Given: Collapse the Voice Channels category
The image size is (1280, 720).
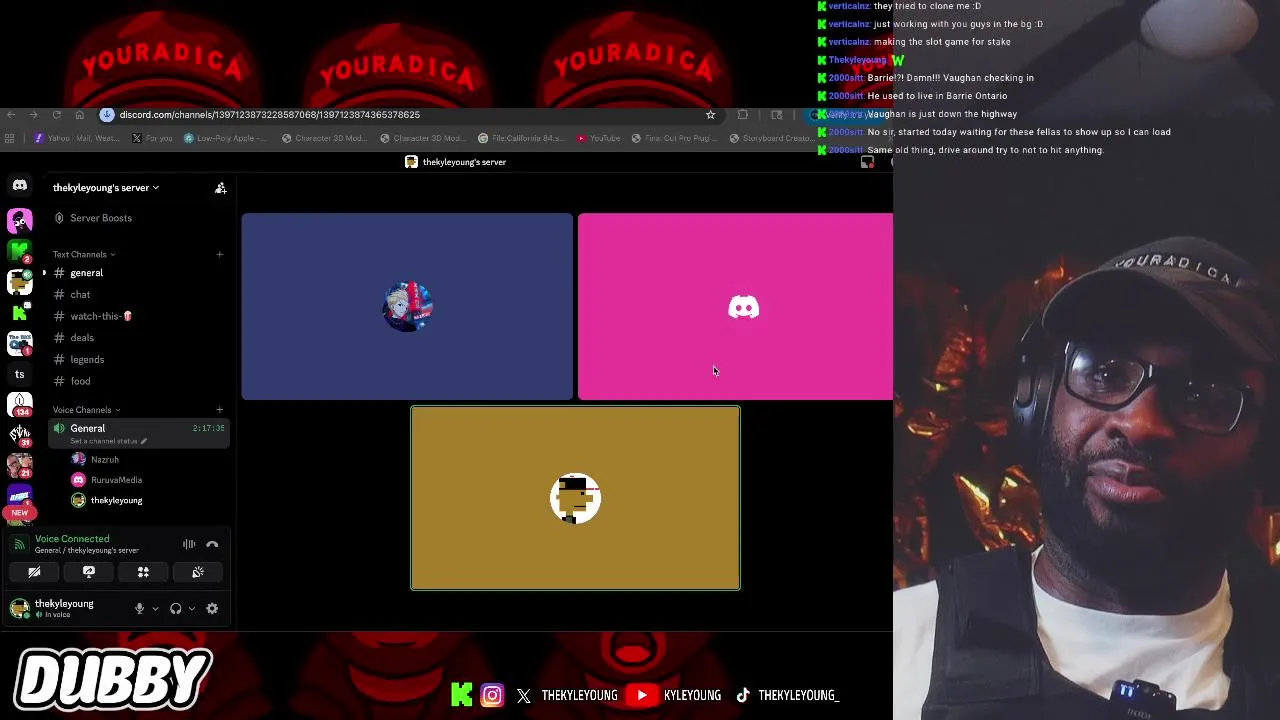Looking at the screenshot, I should click(86, 409).
